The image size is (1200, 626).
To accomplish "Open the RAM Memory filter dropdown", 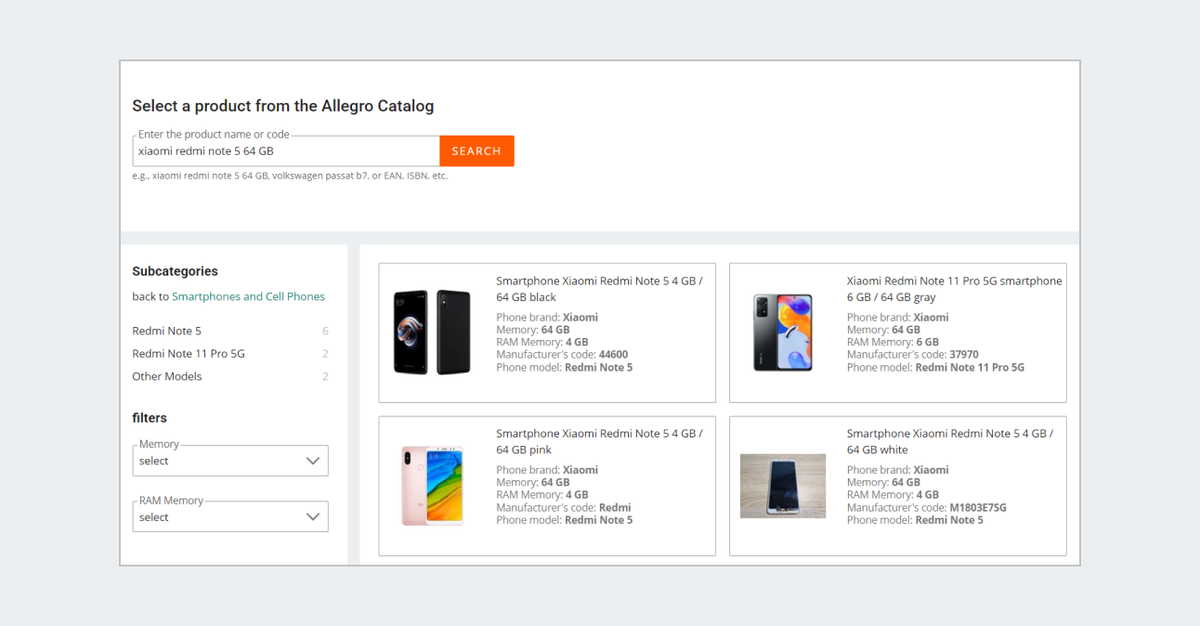I will click(x=230, y=517).
